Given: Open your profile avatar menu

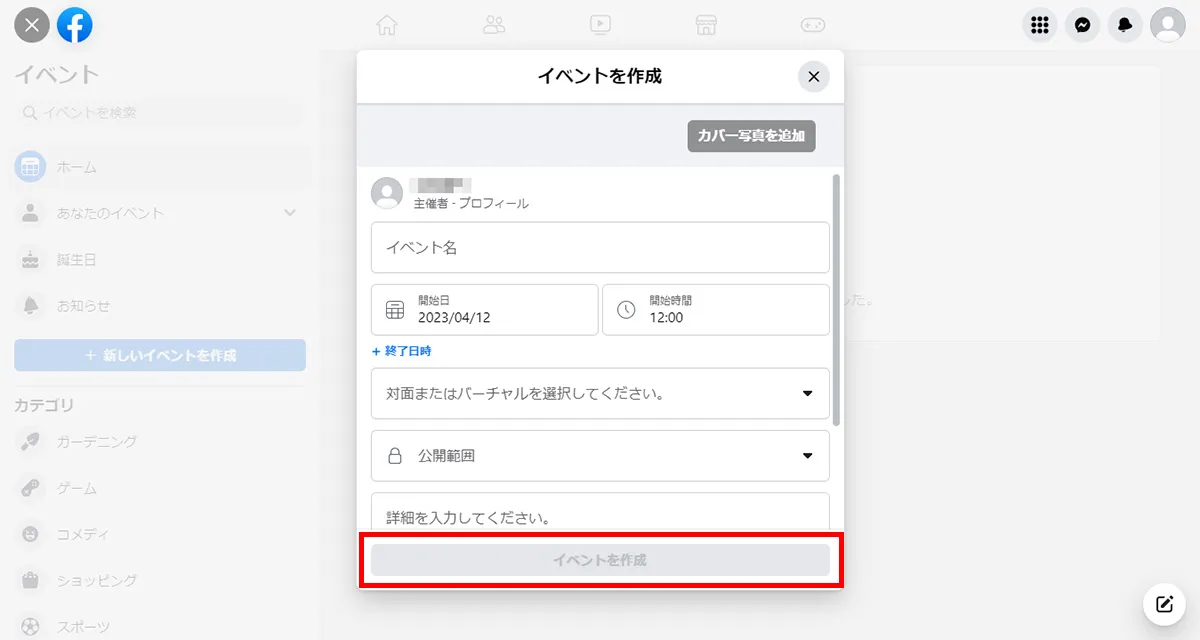Looking at the screenshot, I should [x=1167, y=25].
